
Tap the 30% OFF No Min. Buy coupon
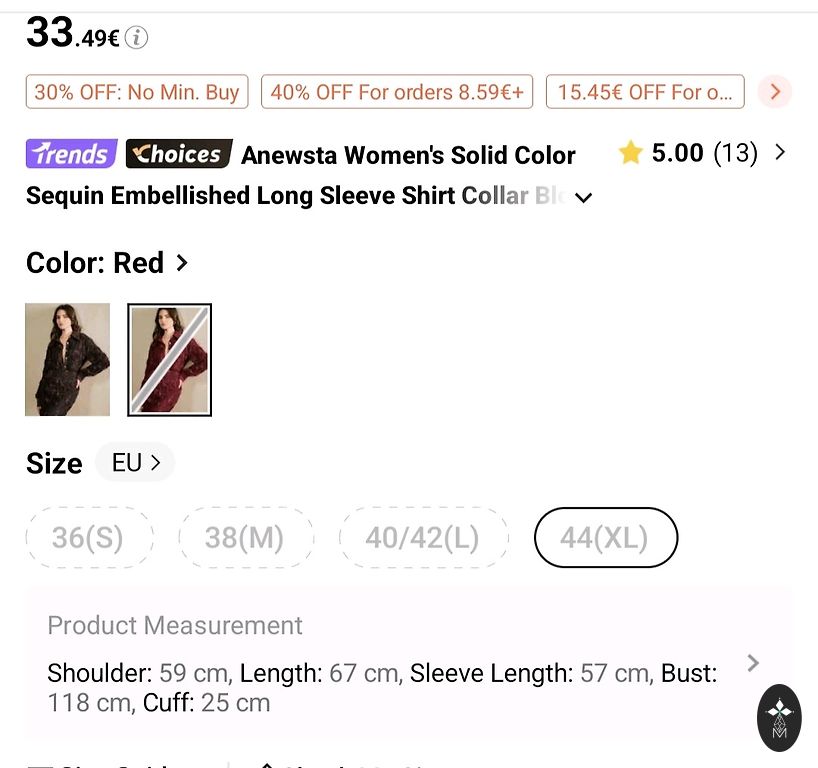click(137, 92)
